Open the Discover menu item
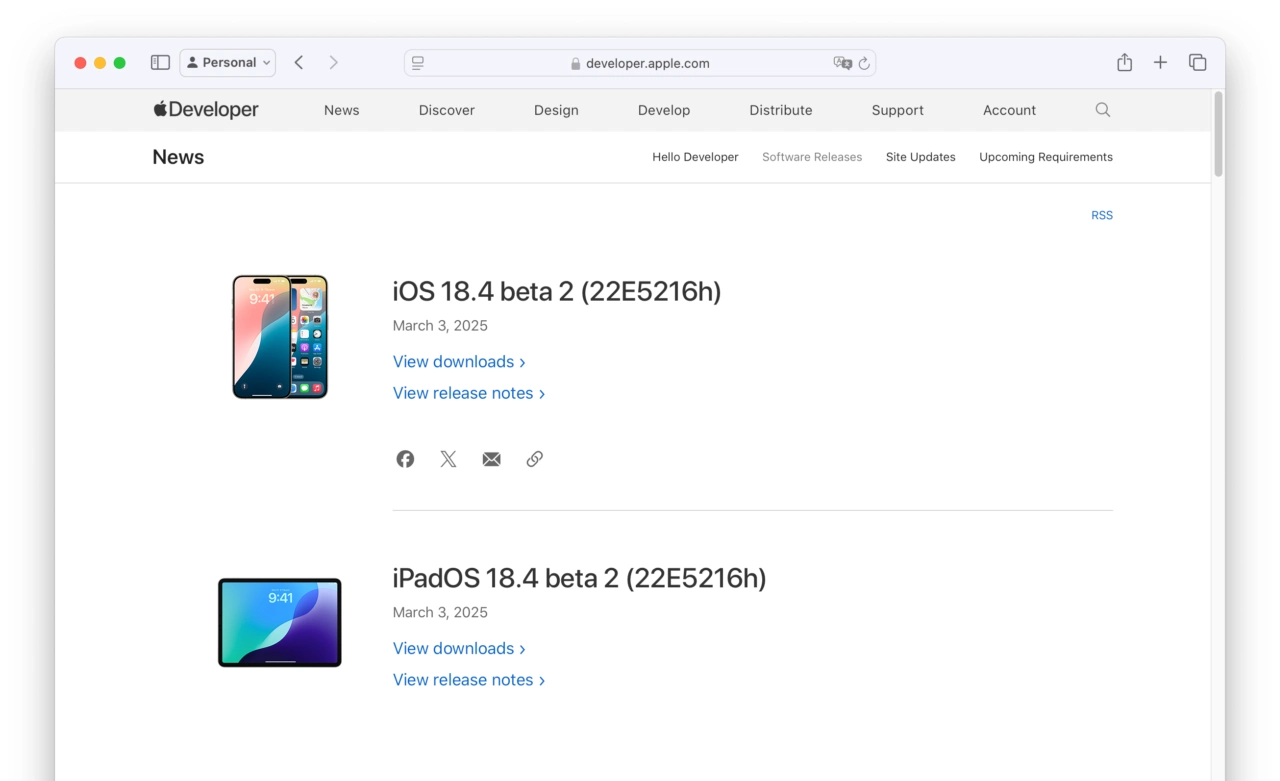Viewport: 1280px width, 781px height. 446,110
